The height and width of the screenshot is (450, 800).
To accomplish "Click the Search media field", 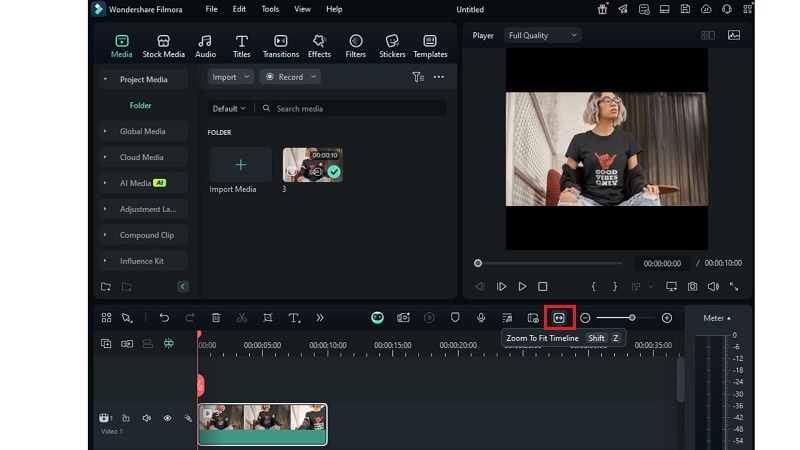I will coord(352,109).
